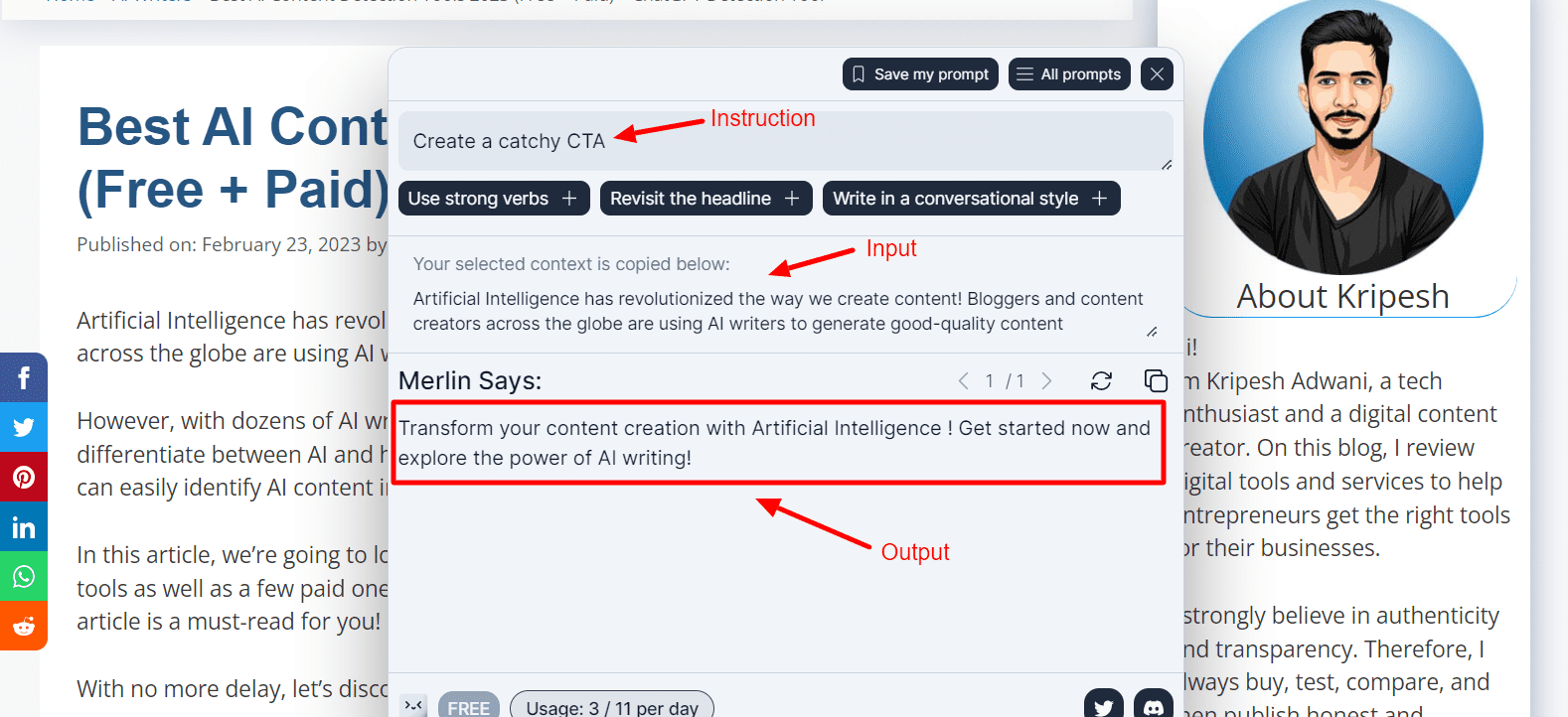Image resolution: width=1568 pixels, height=717 pixels.
Task: Click the Twitter share button in the left sidebar
Action: 24,428
